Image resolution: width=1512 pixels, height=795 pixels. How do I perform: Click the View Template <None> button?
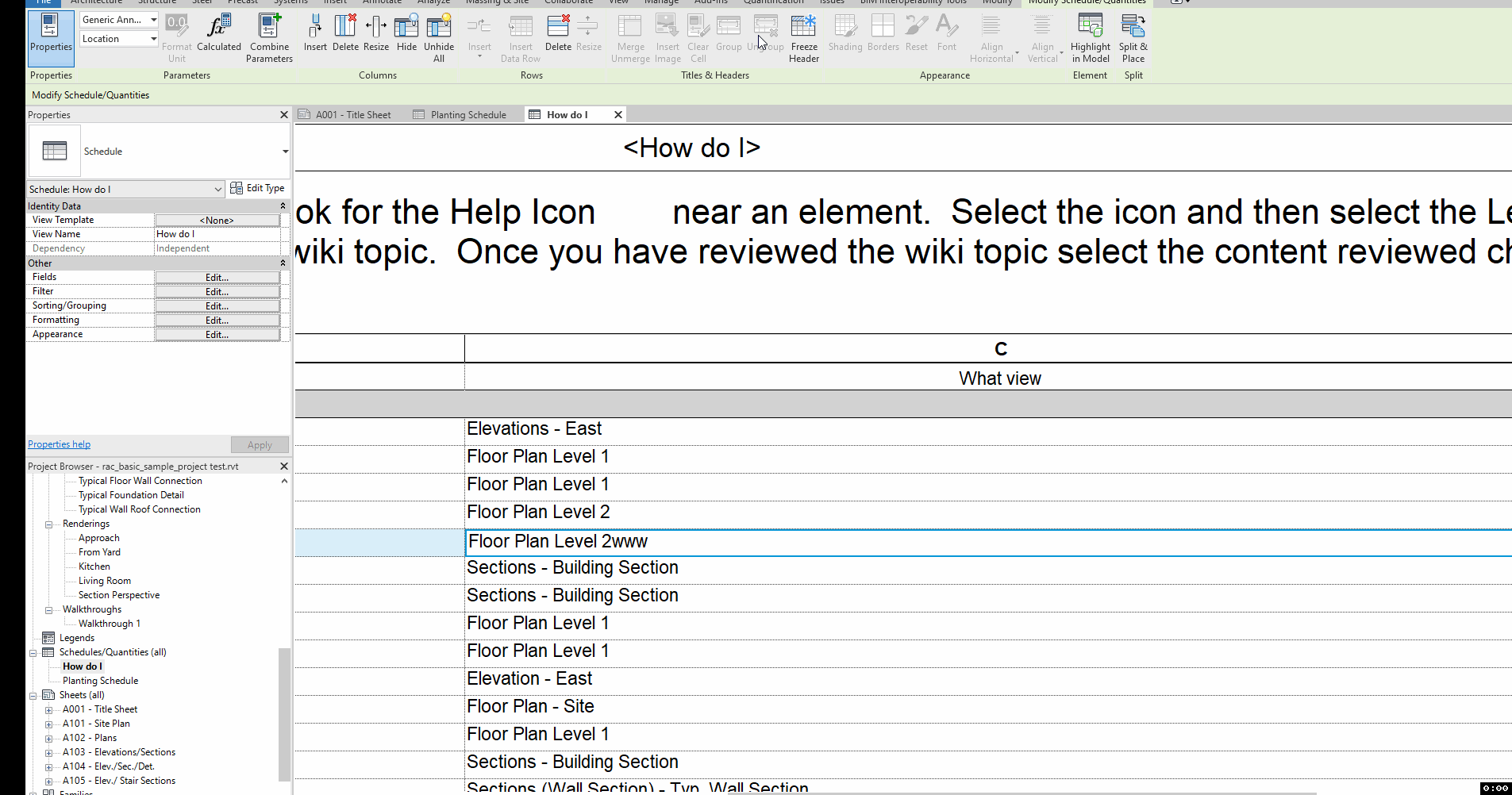pos(217,221)
